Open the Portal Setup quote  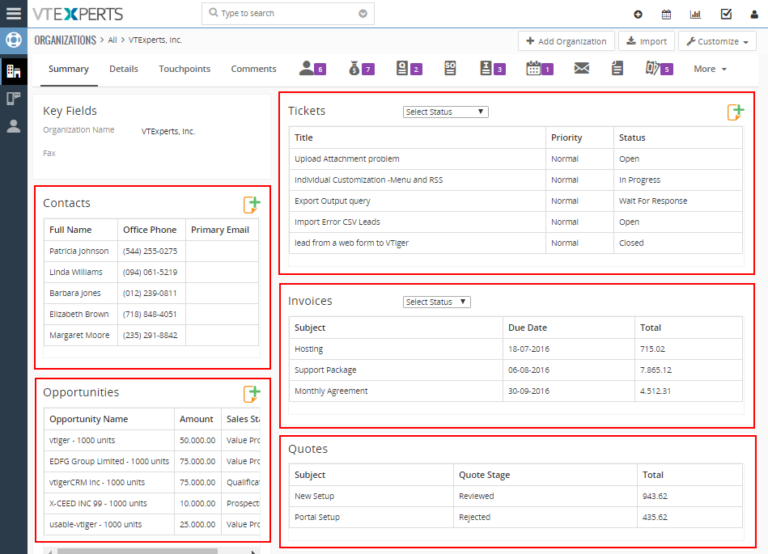(x=317, y=517)
